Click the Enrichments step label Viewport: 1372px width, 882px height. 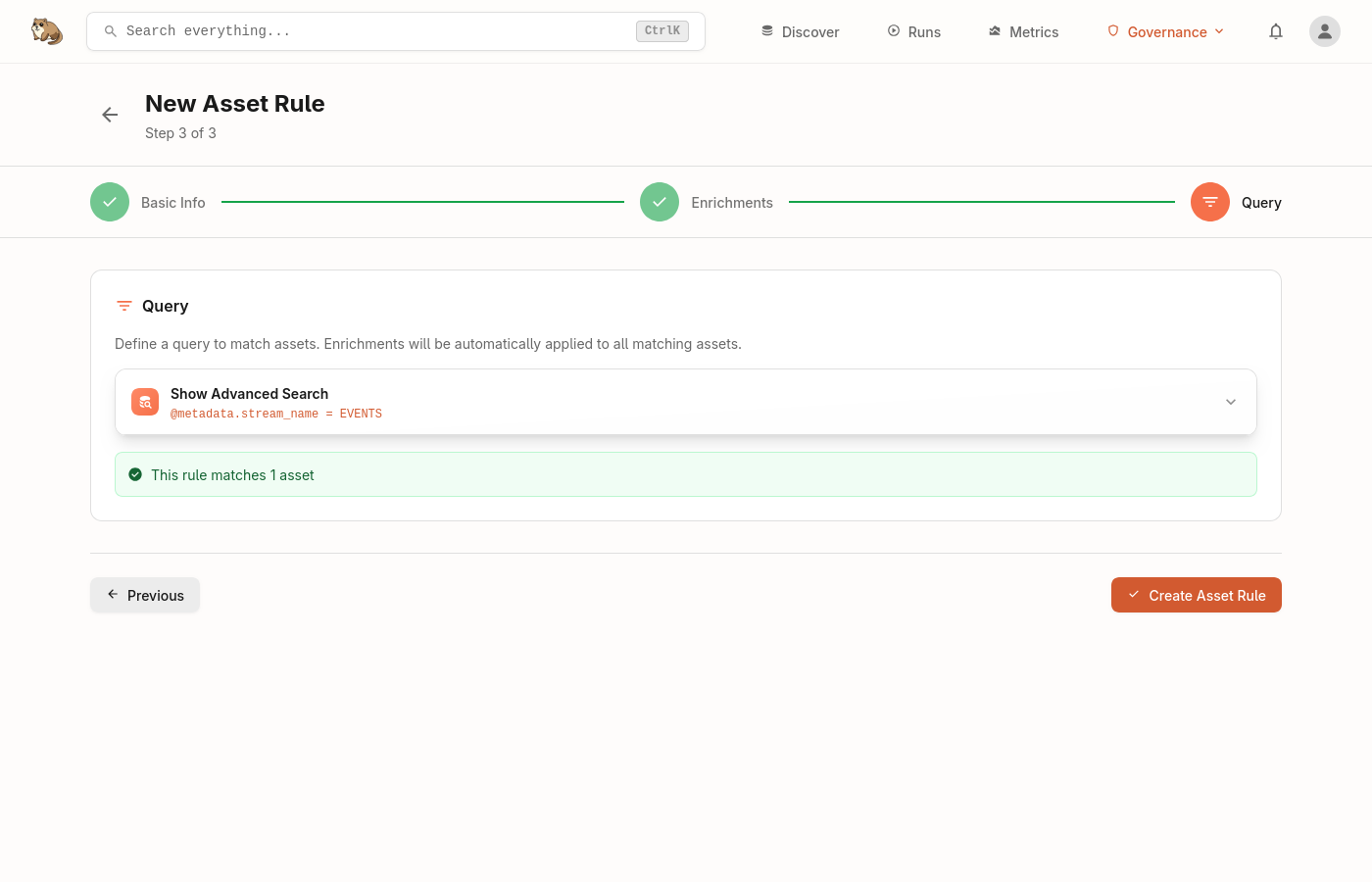[731, 203]
